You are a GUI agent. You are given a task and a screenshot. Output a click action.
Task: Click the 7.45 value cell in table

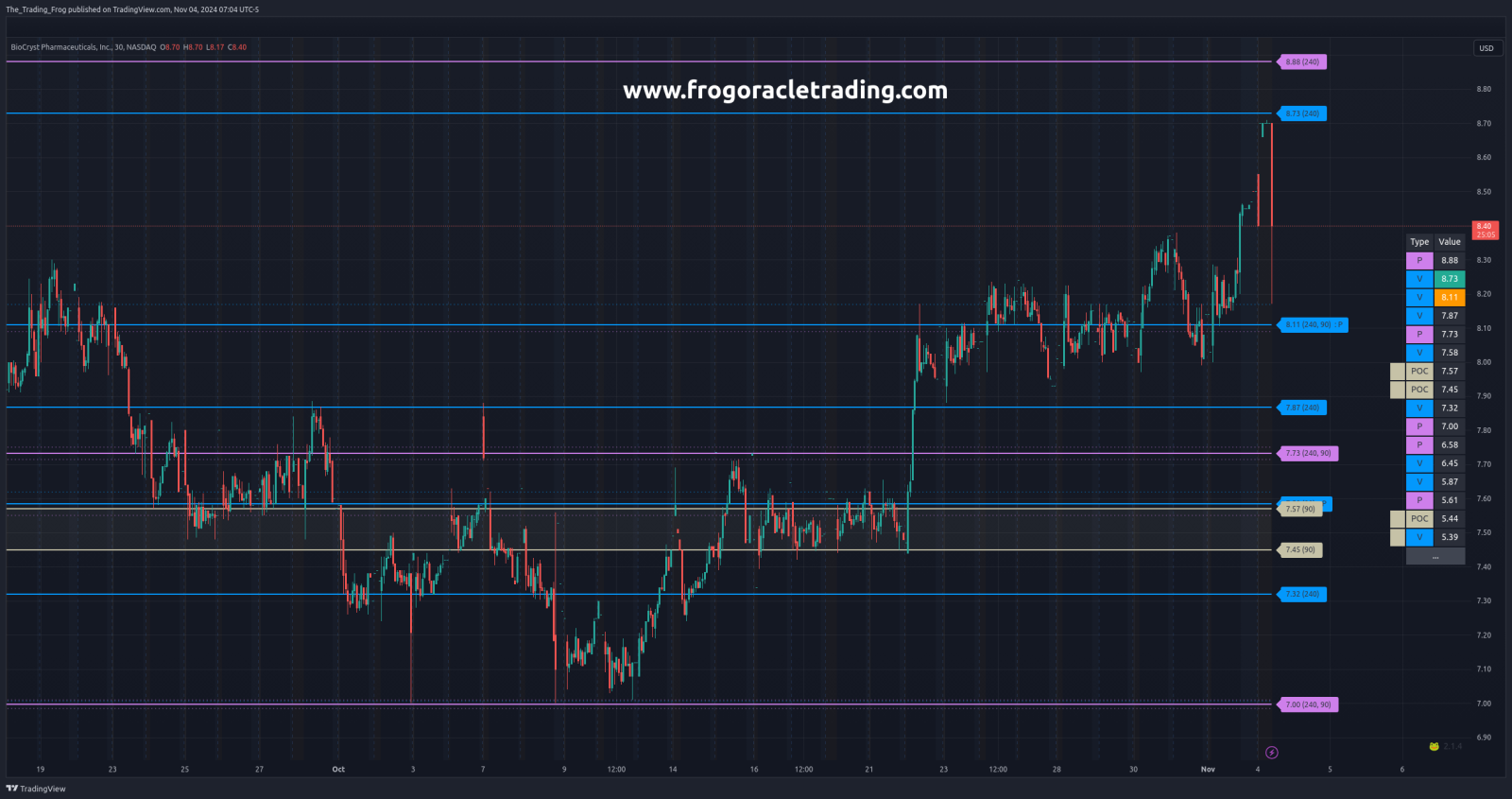pos(1450,390)
